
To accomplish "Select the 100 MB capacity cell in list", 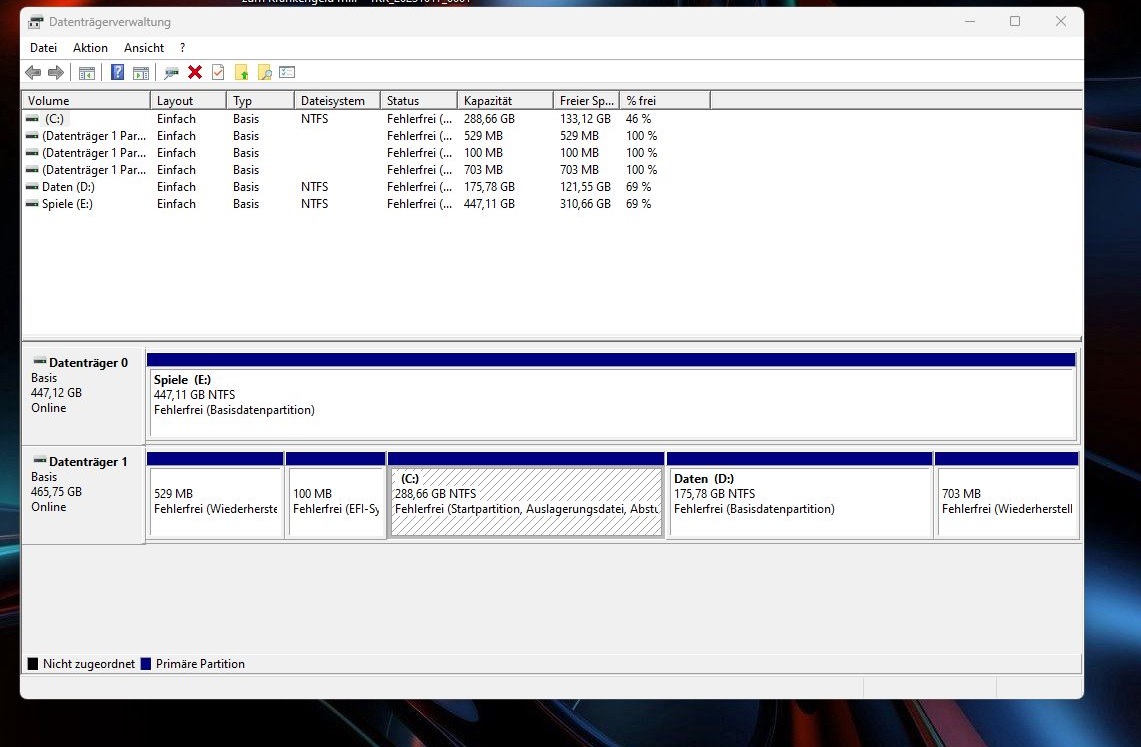I will coord(483,153).
